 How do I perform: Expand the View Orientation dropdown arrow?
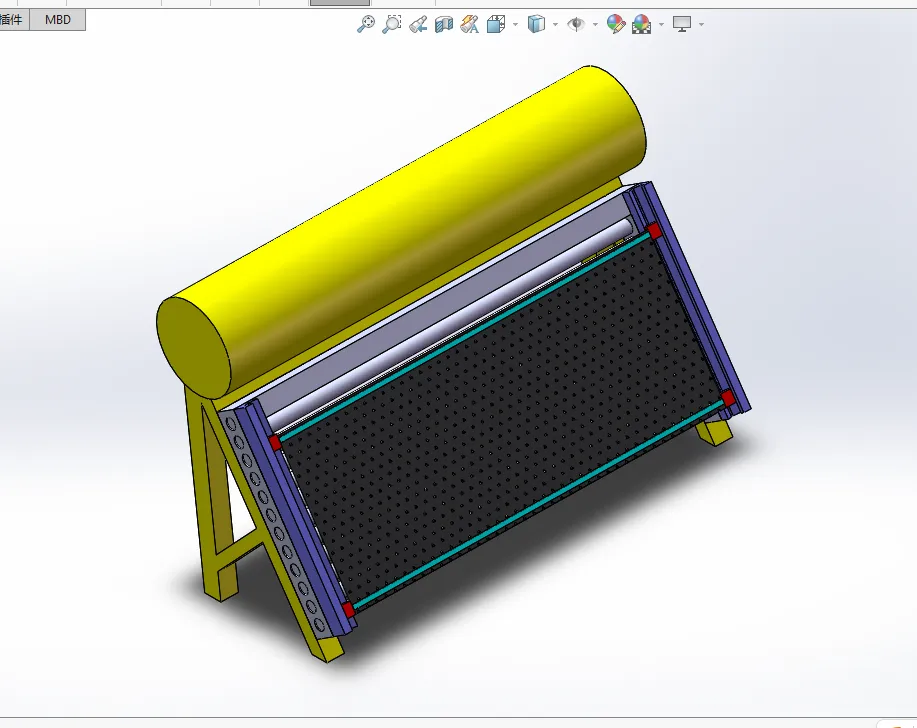[515, 25]
